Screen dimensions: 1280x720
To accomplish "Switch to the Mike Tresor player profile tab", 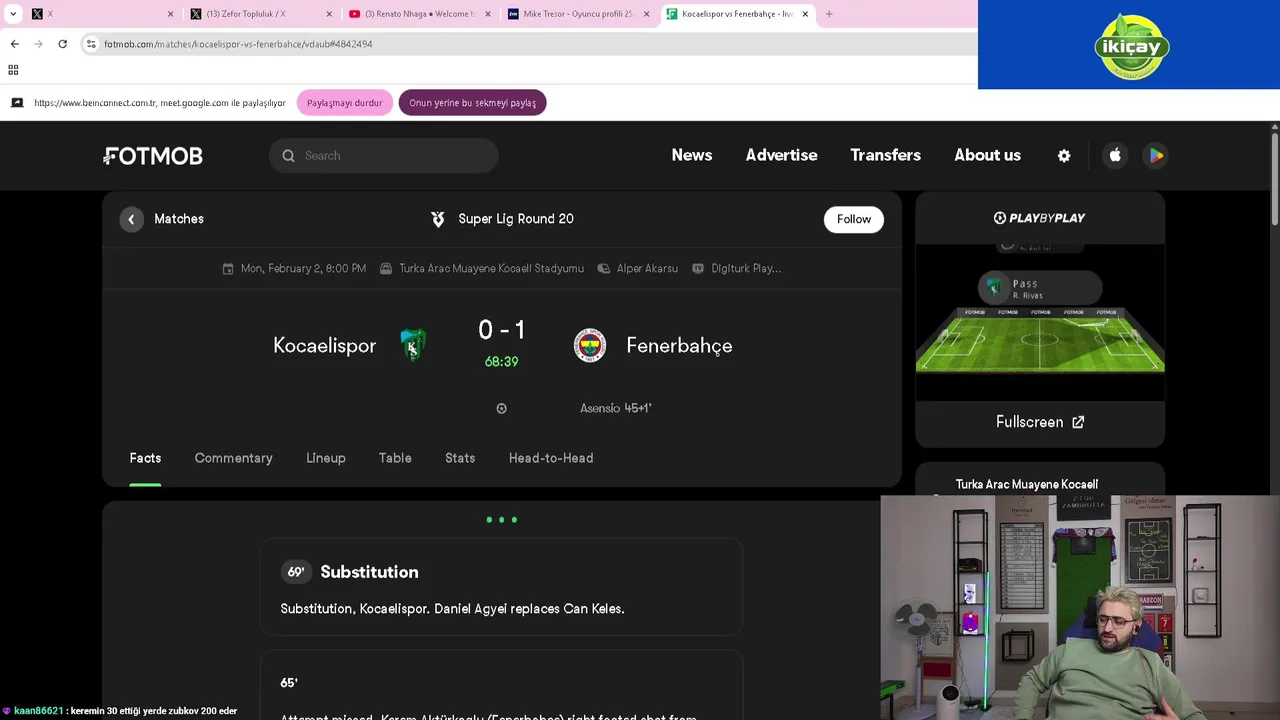I will (x=578, y=14).
